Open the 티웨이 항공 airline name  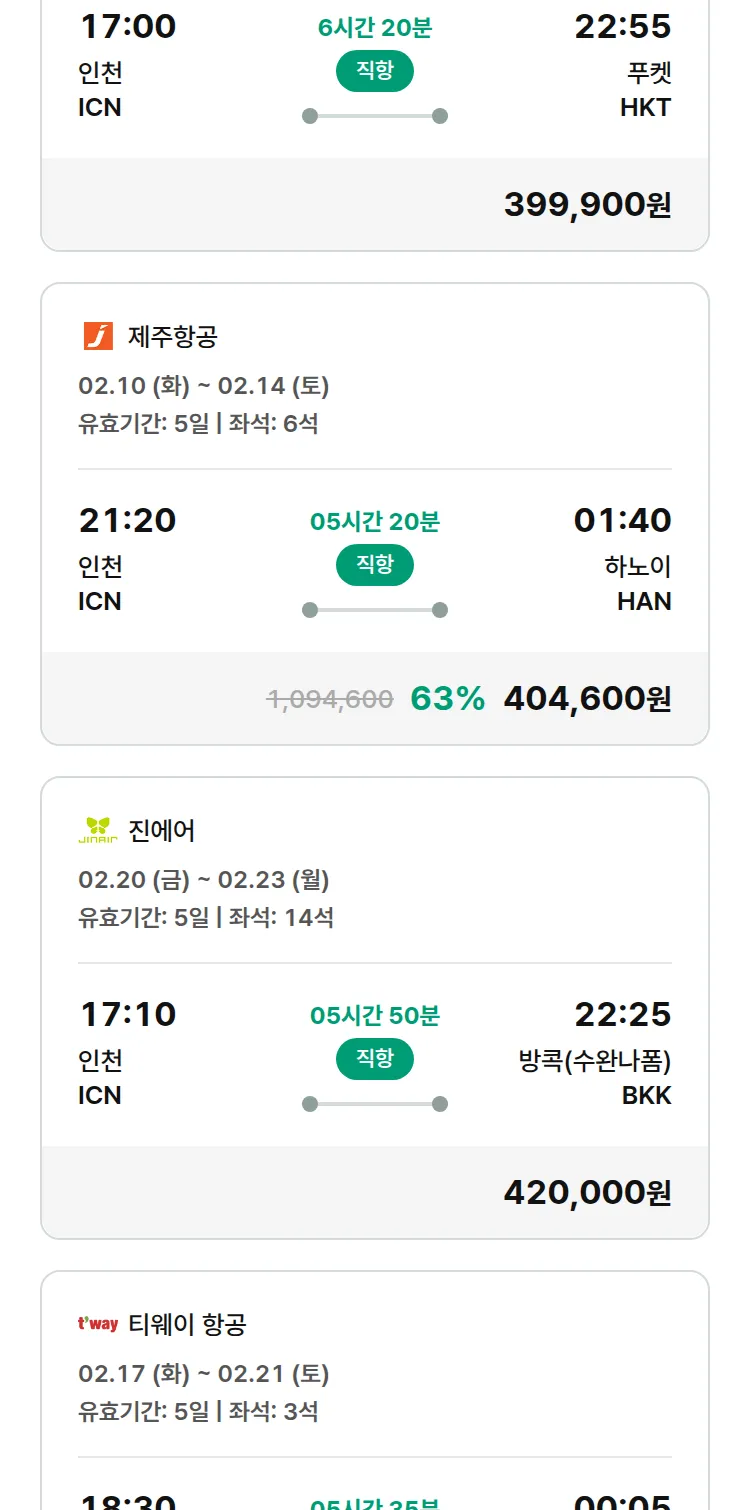(188, 1325)
